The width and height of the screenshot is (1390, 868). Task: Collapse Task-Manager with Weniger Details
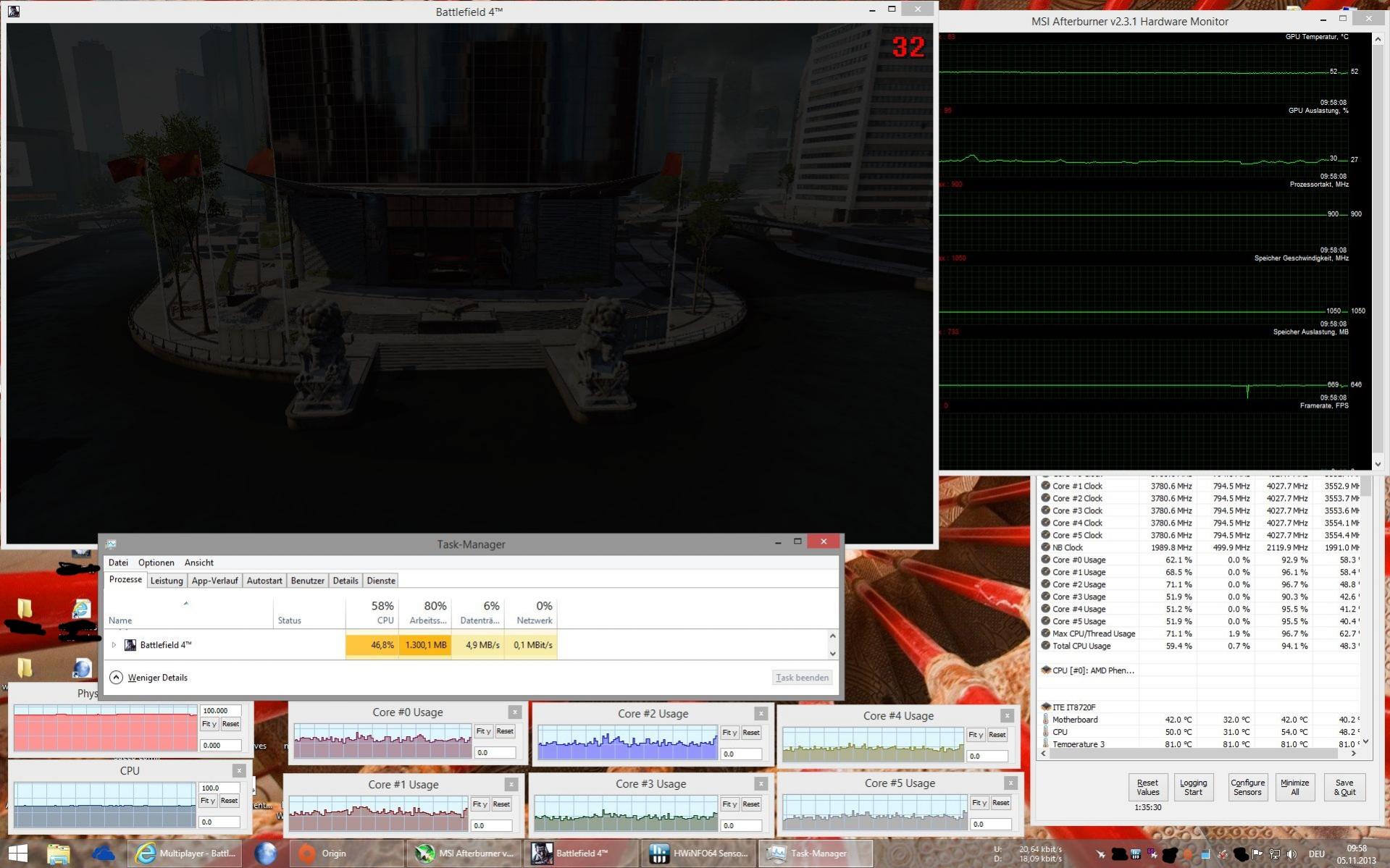(148, 678)
